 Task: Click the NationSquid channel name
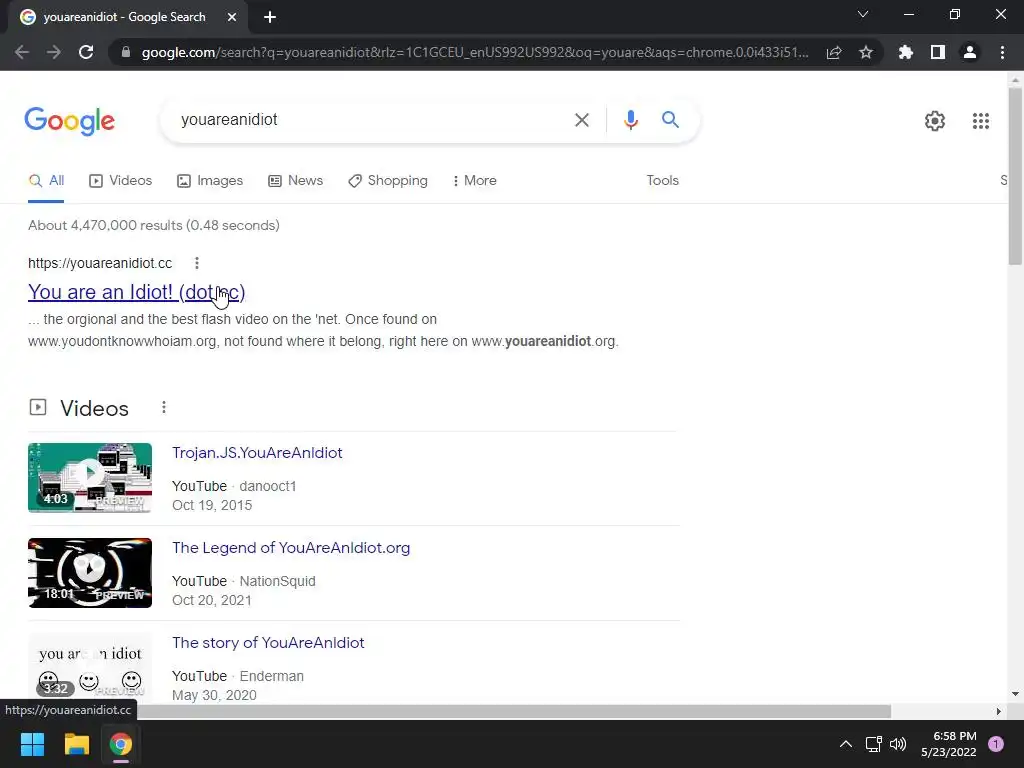tap(278, 581)
